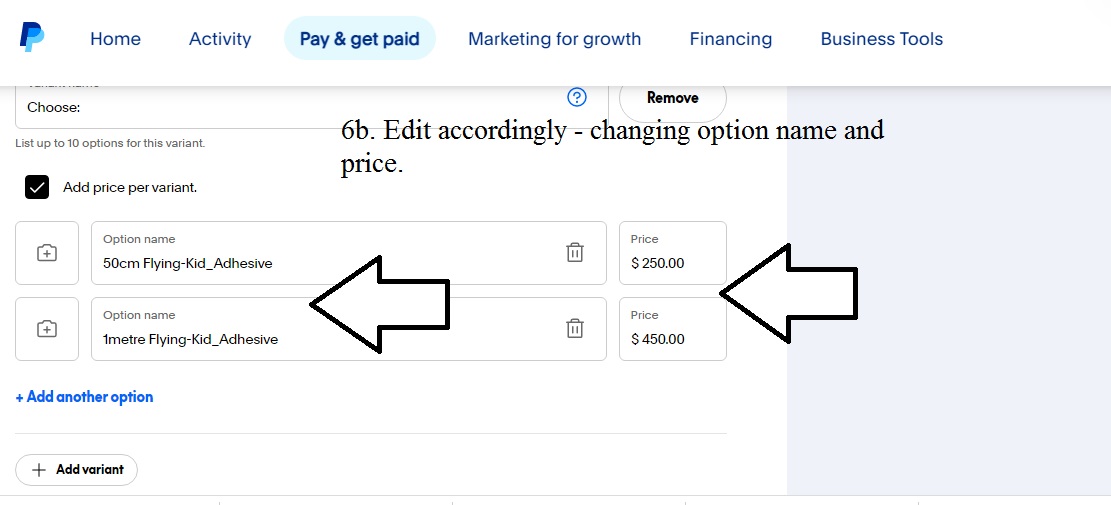The height and width of the screenshot is (505, 1111).
Task: Open help icon beside variant name
Action: [577, 98]
